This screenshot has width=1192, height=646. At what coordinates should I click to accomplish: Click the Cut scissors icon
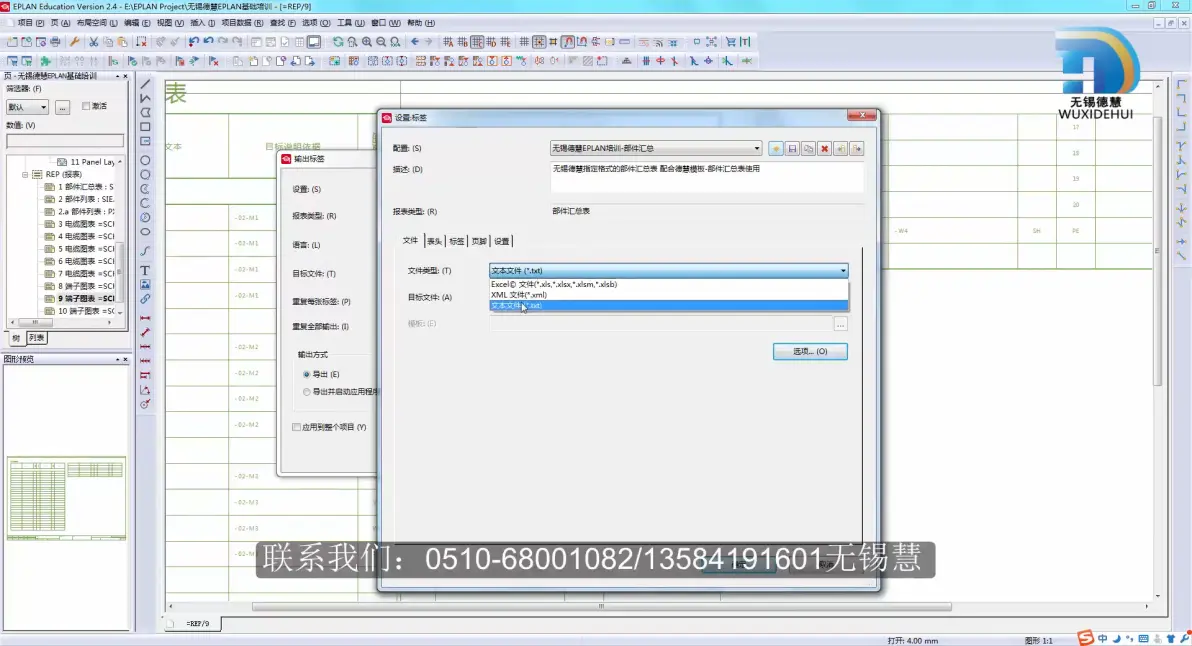(x=94, y=43)
